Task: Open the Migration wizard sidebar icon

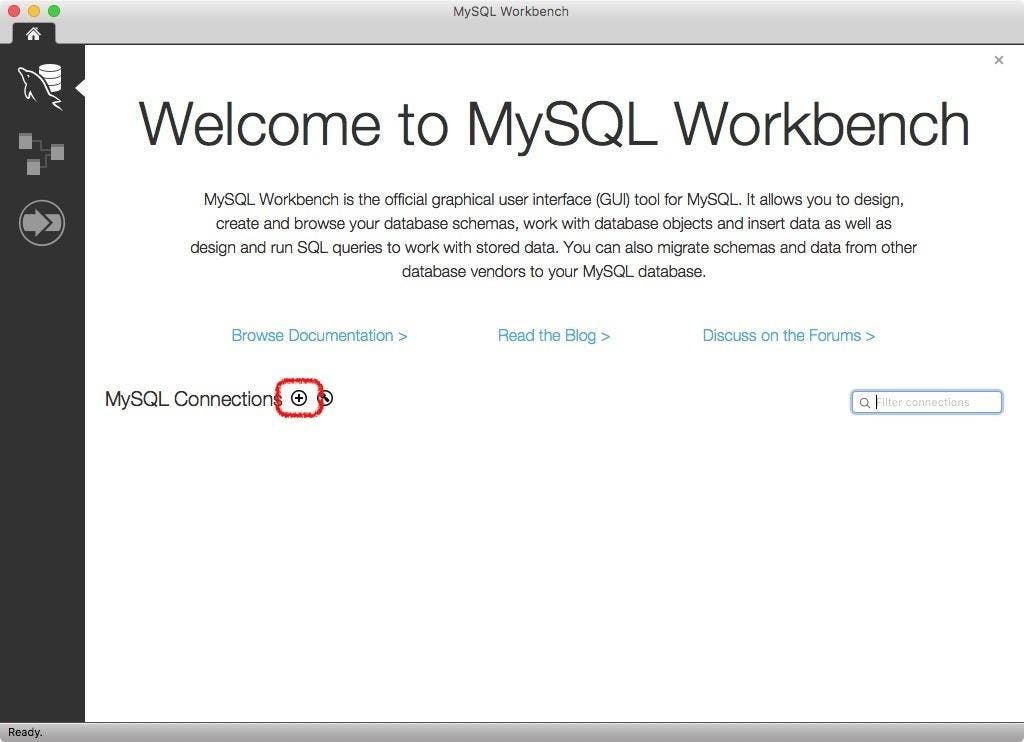Action: (x=42, y=223)
